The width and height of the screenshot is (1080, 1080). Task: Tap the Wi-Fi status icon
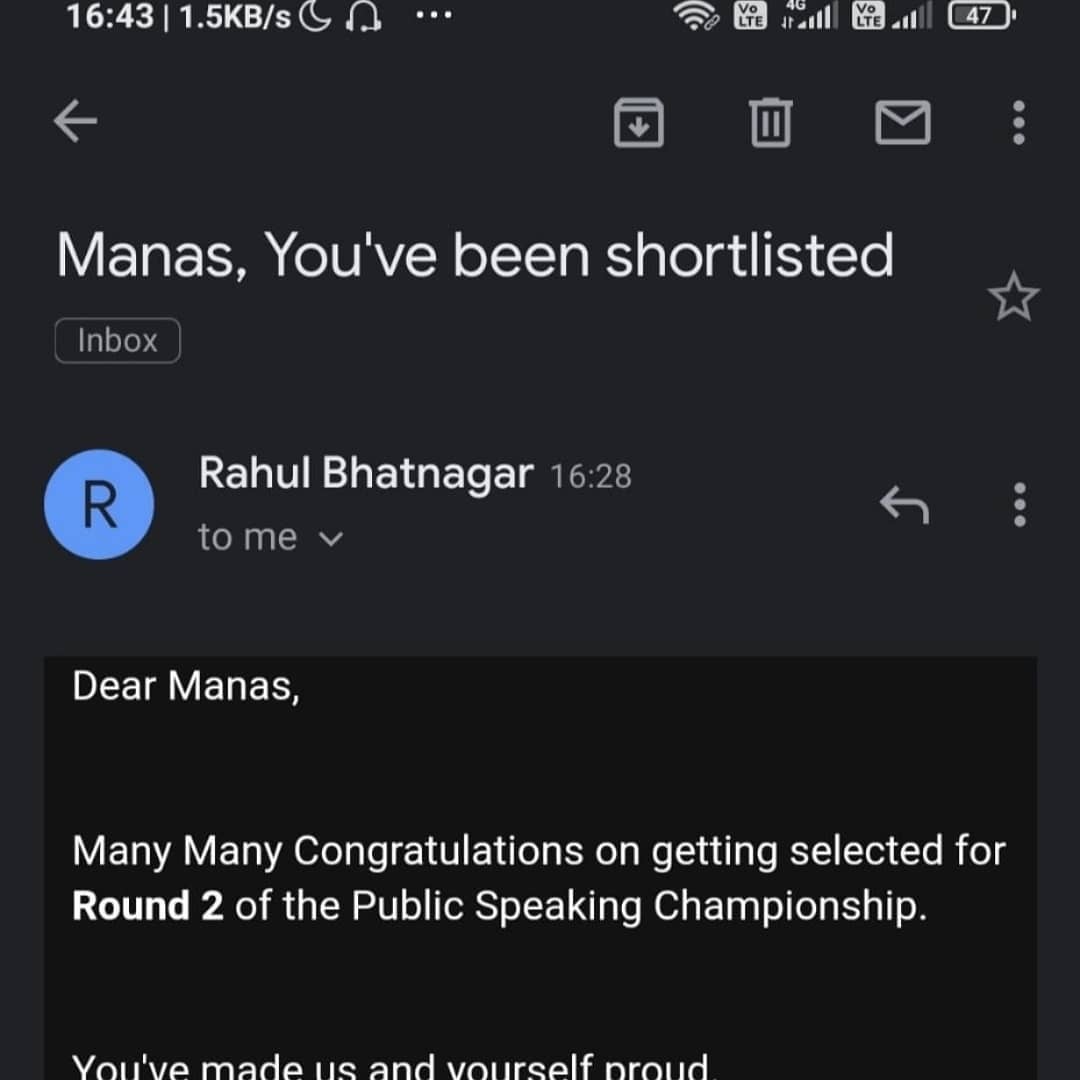point(696,17)
